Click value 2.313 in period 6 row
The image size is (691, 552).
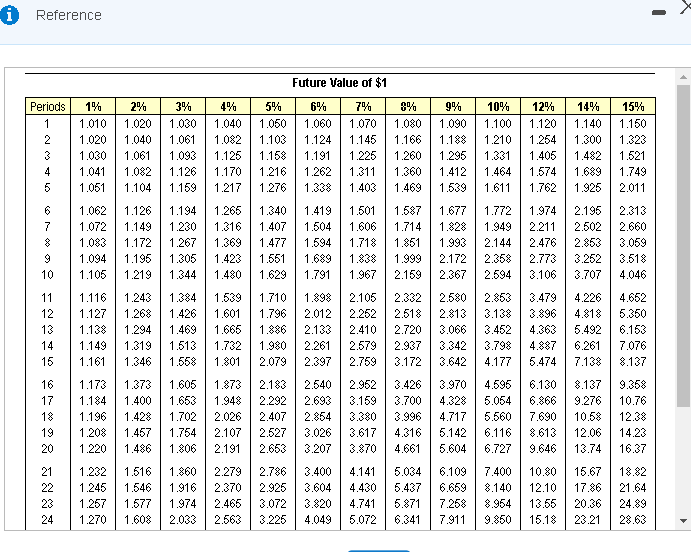pos(632,211)
